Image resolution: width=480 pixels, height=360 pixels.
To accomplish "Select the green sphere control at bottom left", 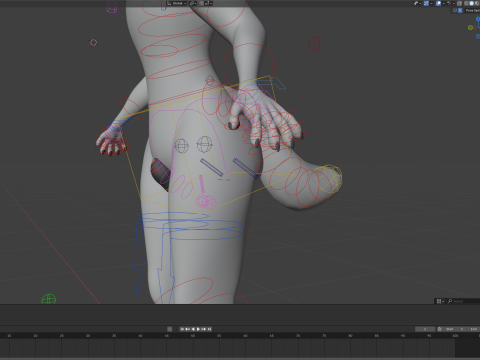I will tap(49, 299).
